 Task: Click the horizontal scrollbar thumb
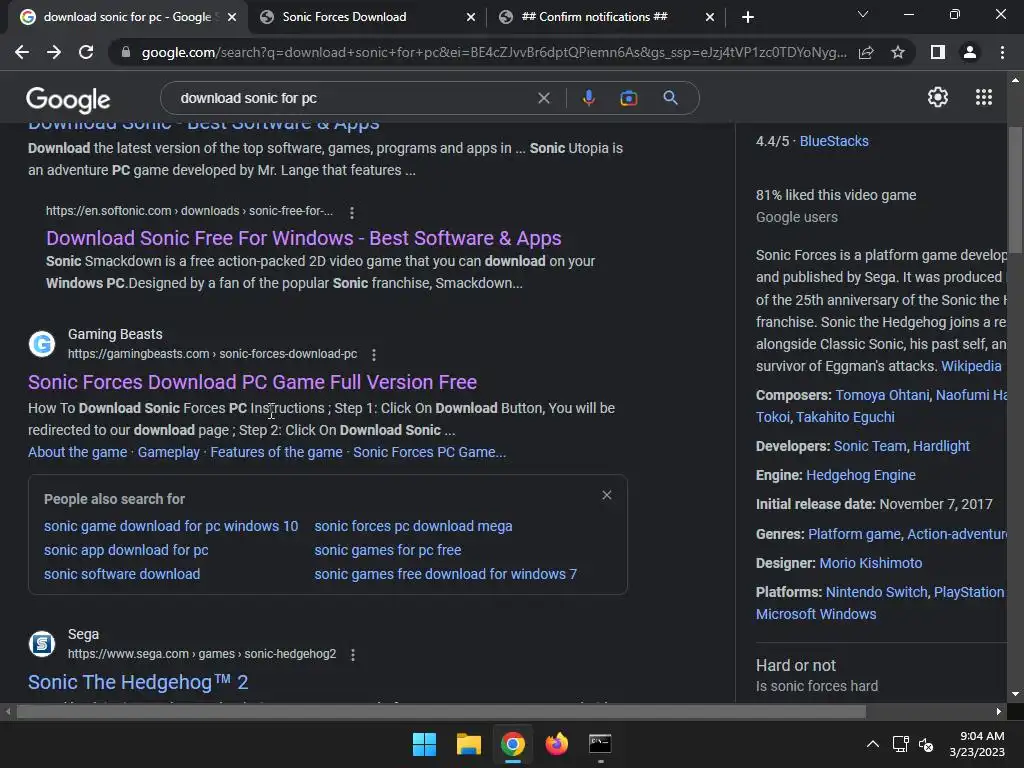tap(441, 711)
